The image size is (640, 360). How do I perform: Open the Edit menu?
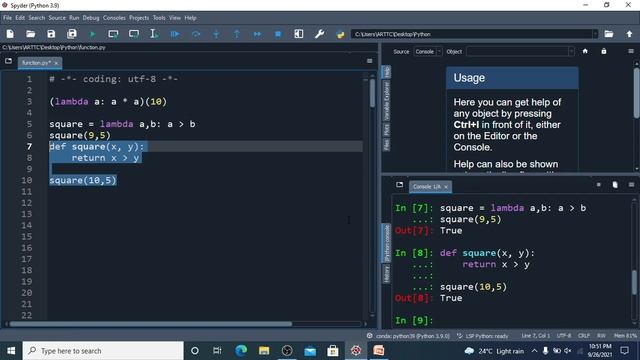pyautogui.click(x=20, y=18)
